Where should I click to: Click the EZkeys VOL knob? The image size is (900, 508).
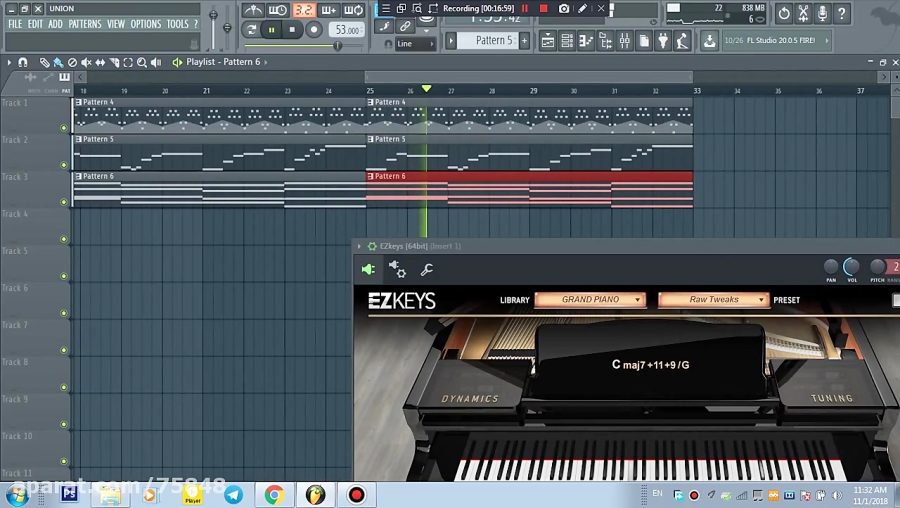click(x=851, y=266)
